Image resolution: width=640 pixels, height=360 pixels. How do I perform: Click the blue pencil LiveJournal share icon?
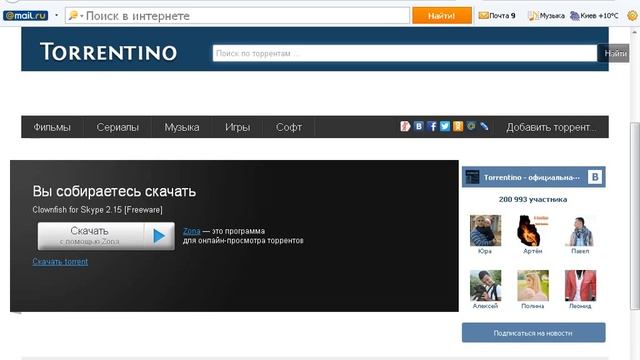[484, 127]
